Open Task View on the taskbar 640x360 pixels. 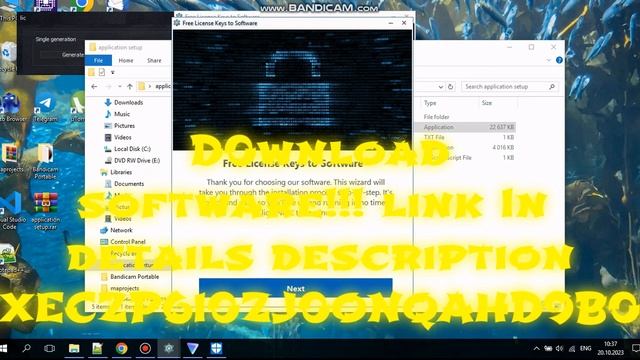49,349
